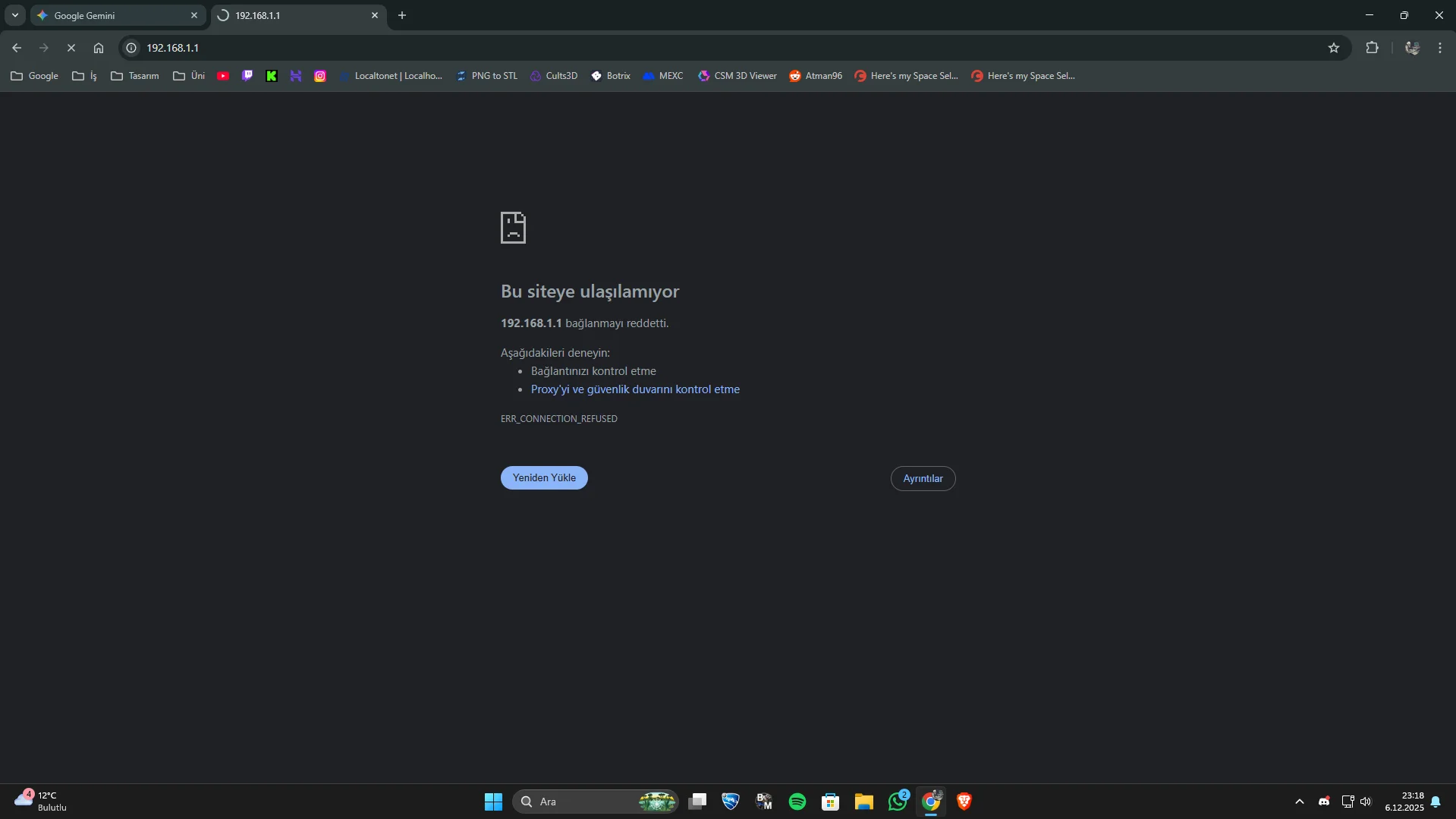This screenshot has width=1456, height=819.
Task: Open the home page
Action: click(x=99, y=48)
